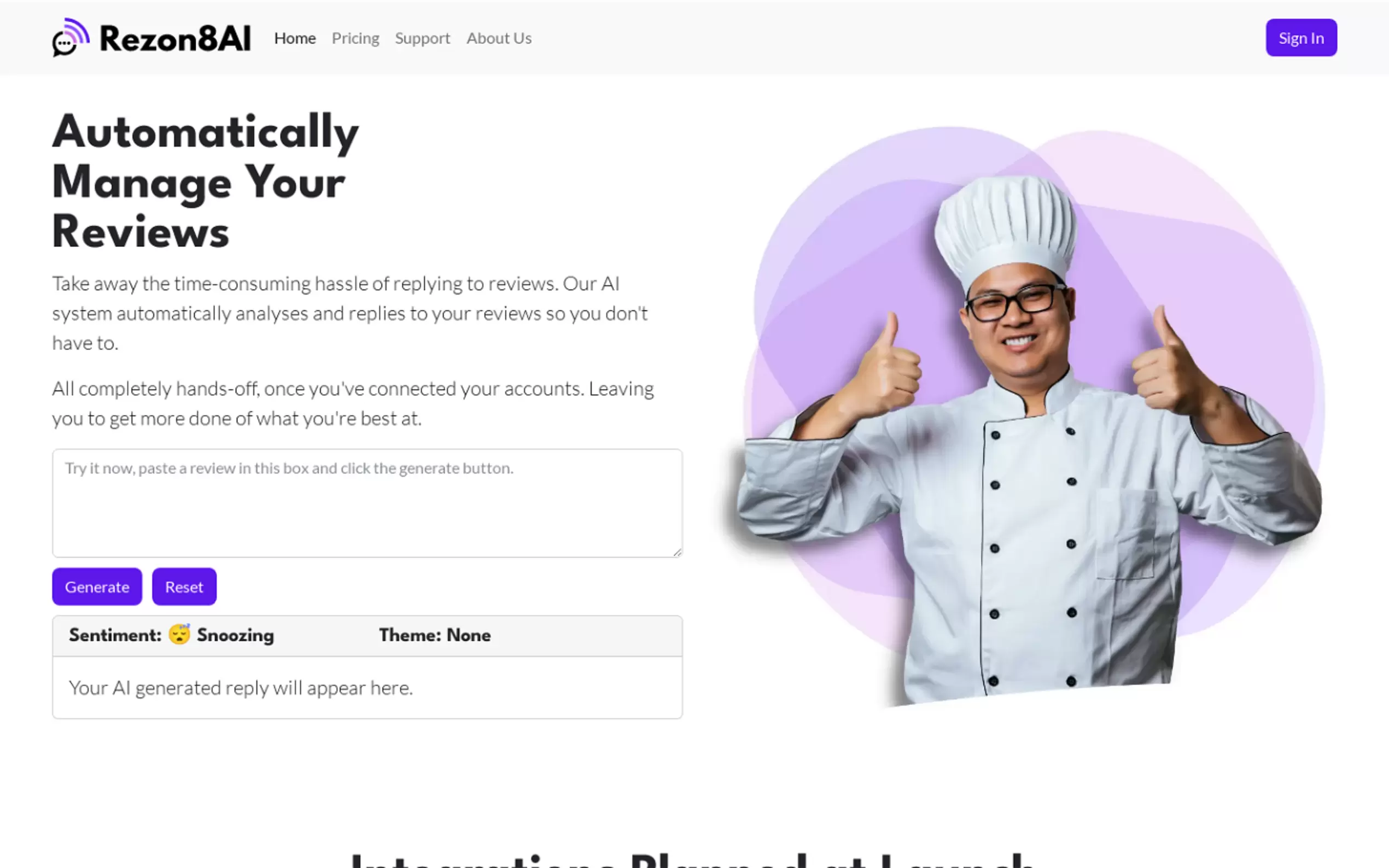
Task: Open the Pricing page
Action: pos(355,38)
